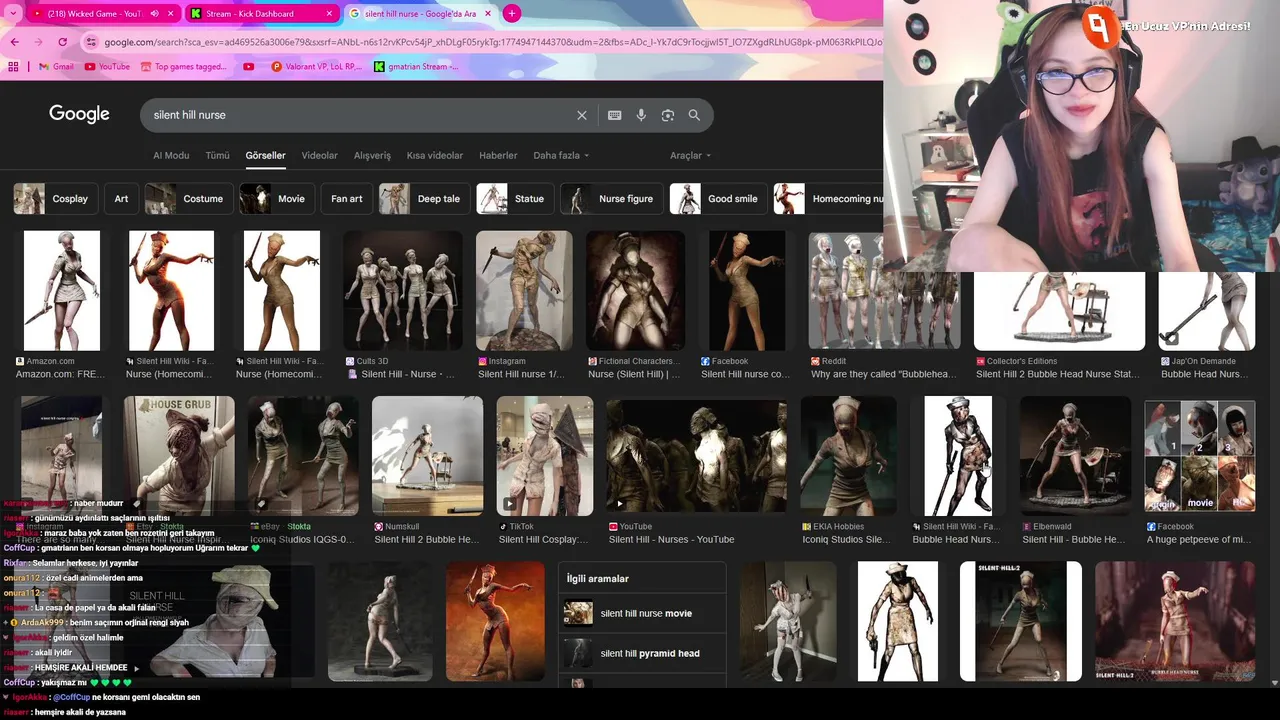
Task: Close the silent hill nurse Google tab
Action: (490, 14)
